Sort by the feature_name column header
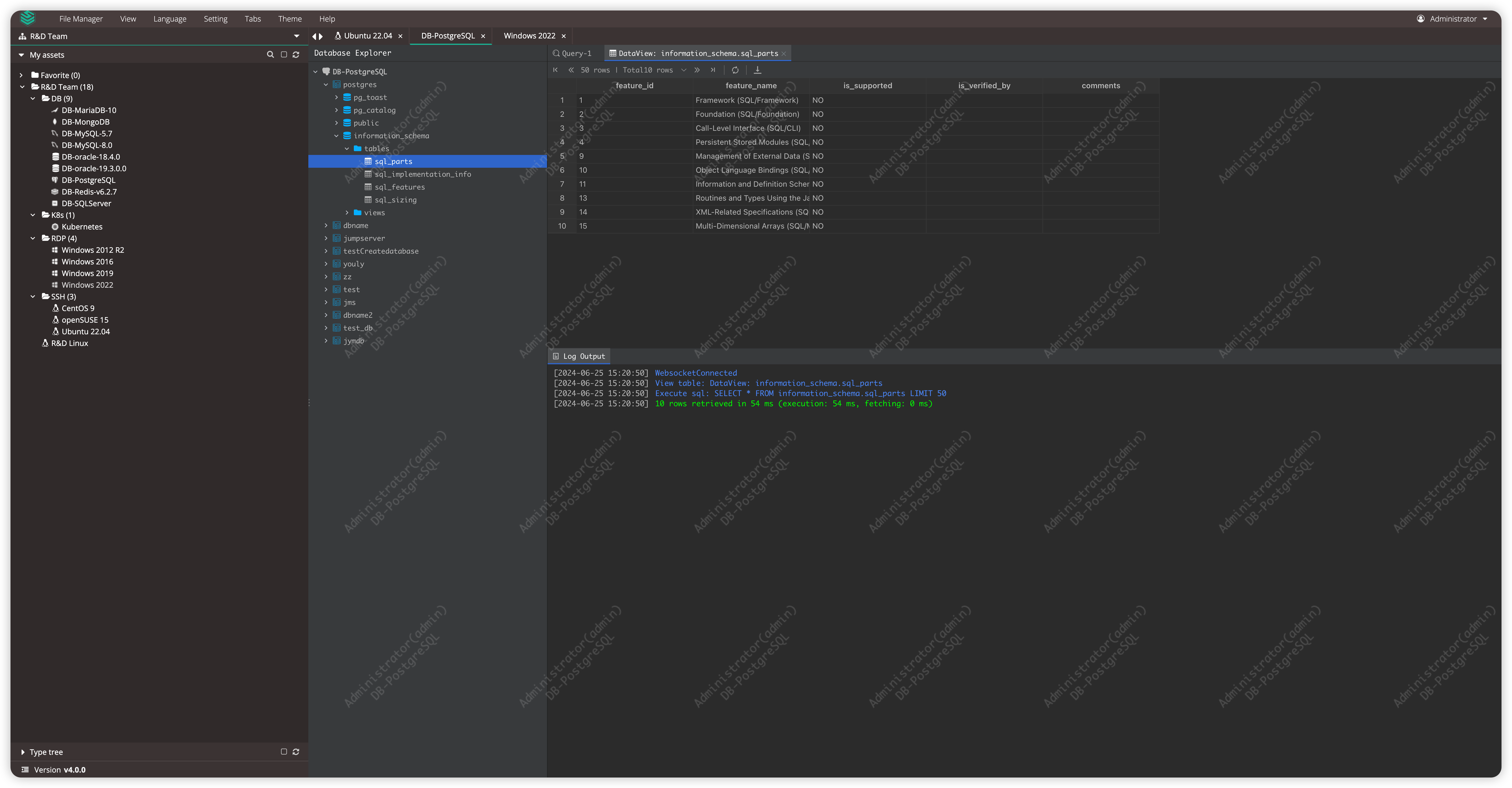Screen dimensions: 1512x788 click(751, 86)
